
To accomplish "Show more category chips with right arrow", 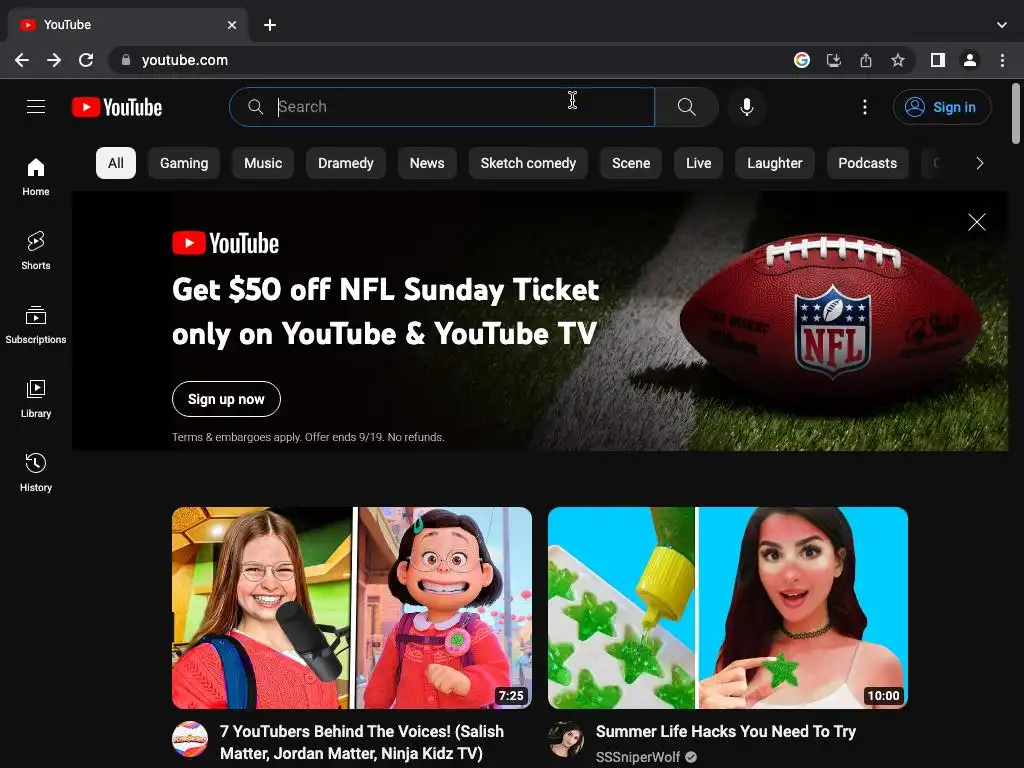I will [979, 163].
